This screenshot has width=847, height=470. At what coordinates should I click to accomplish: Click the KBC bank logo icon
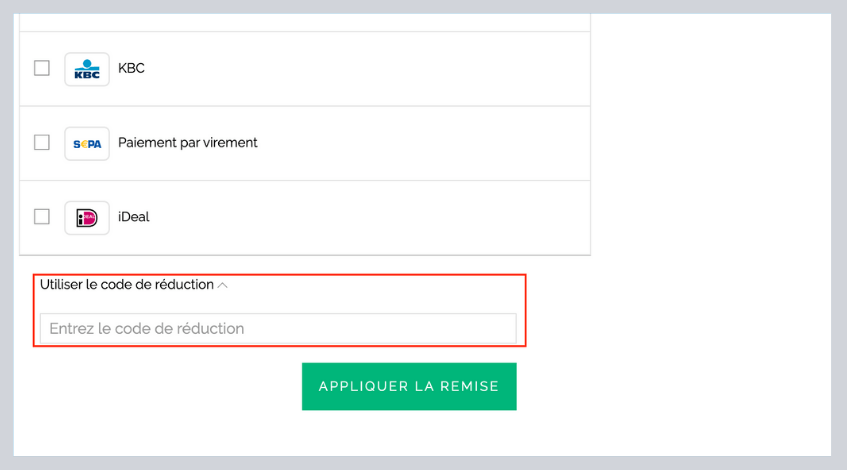pyautogui.click(x=87, y=69)
